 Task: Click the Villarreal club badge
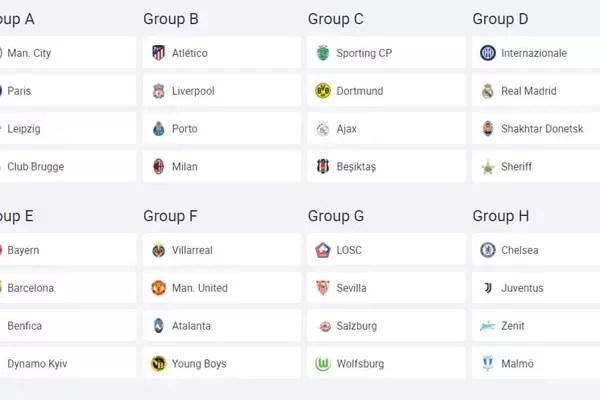point(158,250)
